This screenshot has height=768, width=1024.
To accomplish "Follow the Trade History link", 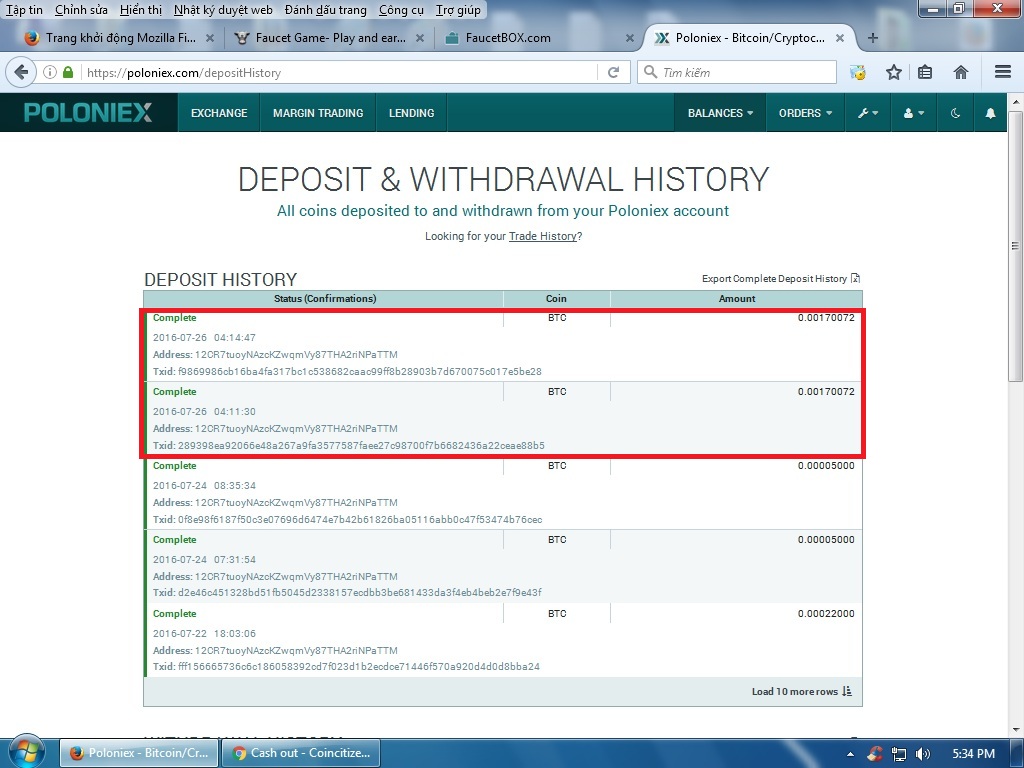I will 543,236.
